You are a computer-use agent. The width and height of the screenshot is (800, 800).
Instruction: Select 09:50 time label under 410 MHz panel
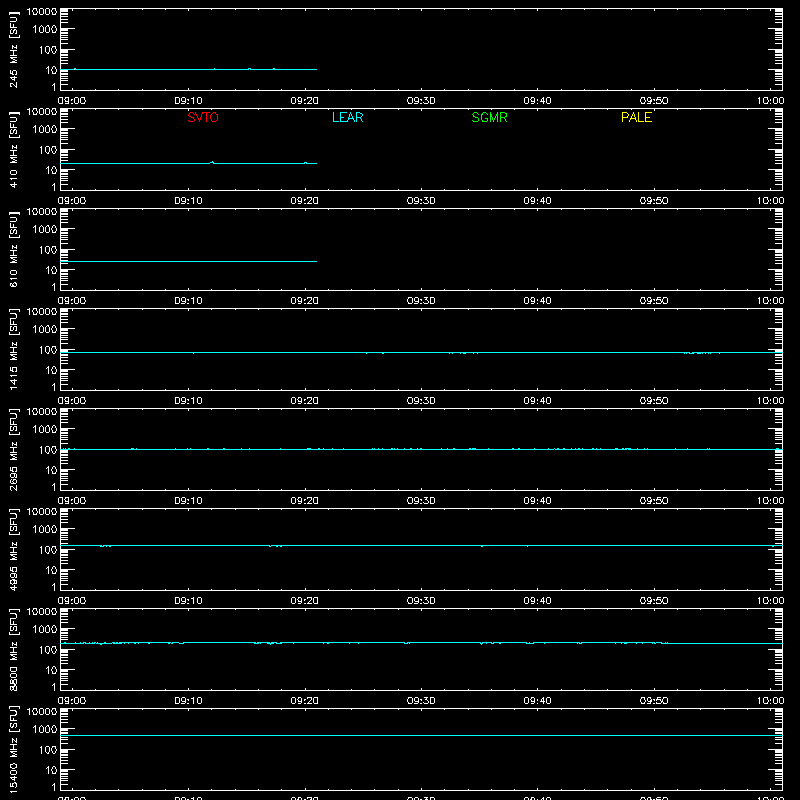[654, 201]
